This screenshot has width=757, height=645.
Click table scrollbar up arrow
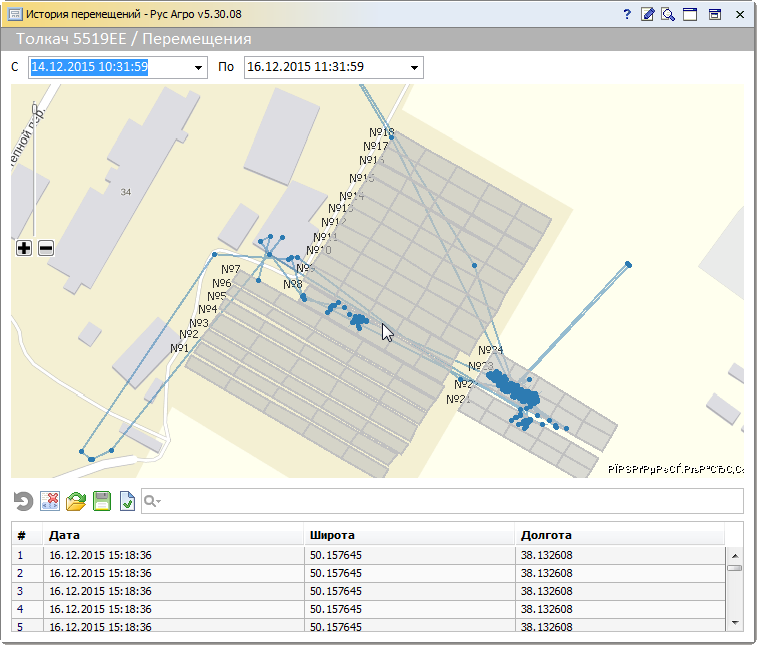tap(735, 556)
